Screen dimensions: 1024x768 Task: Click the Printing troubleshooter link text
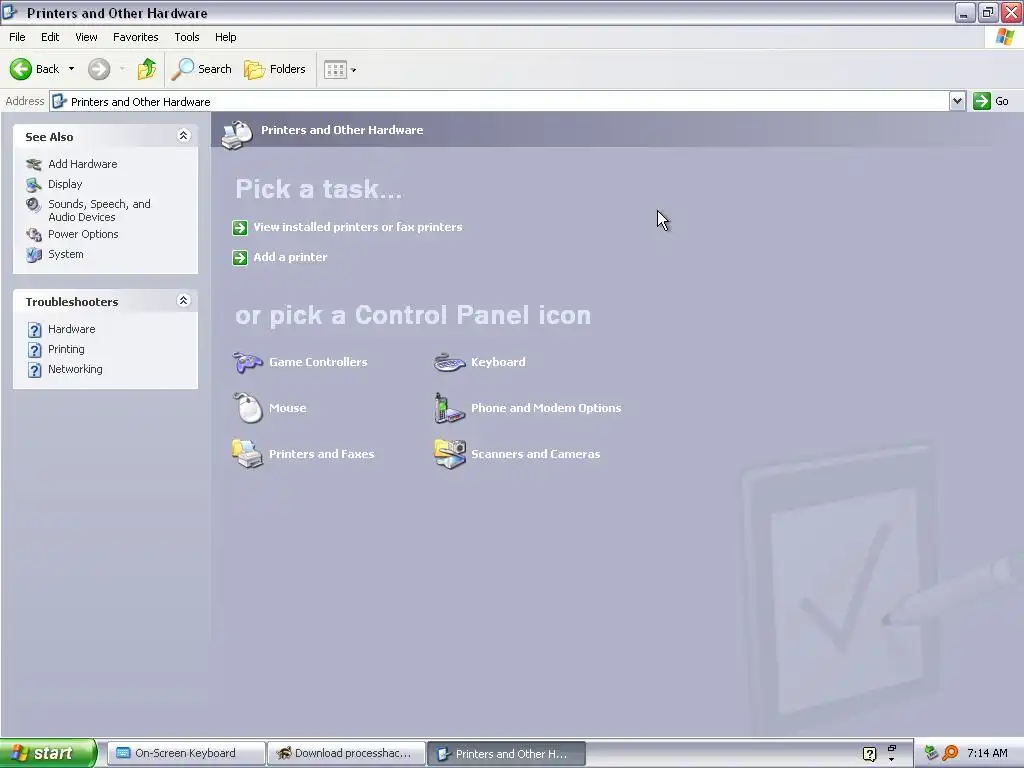pos(66,349)
